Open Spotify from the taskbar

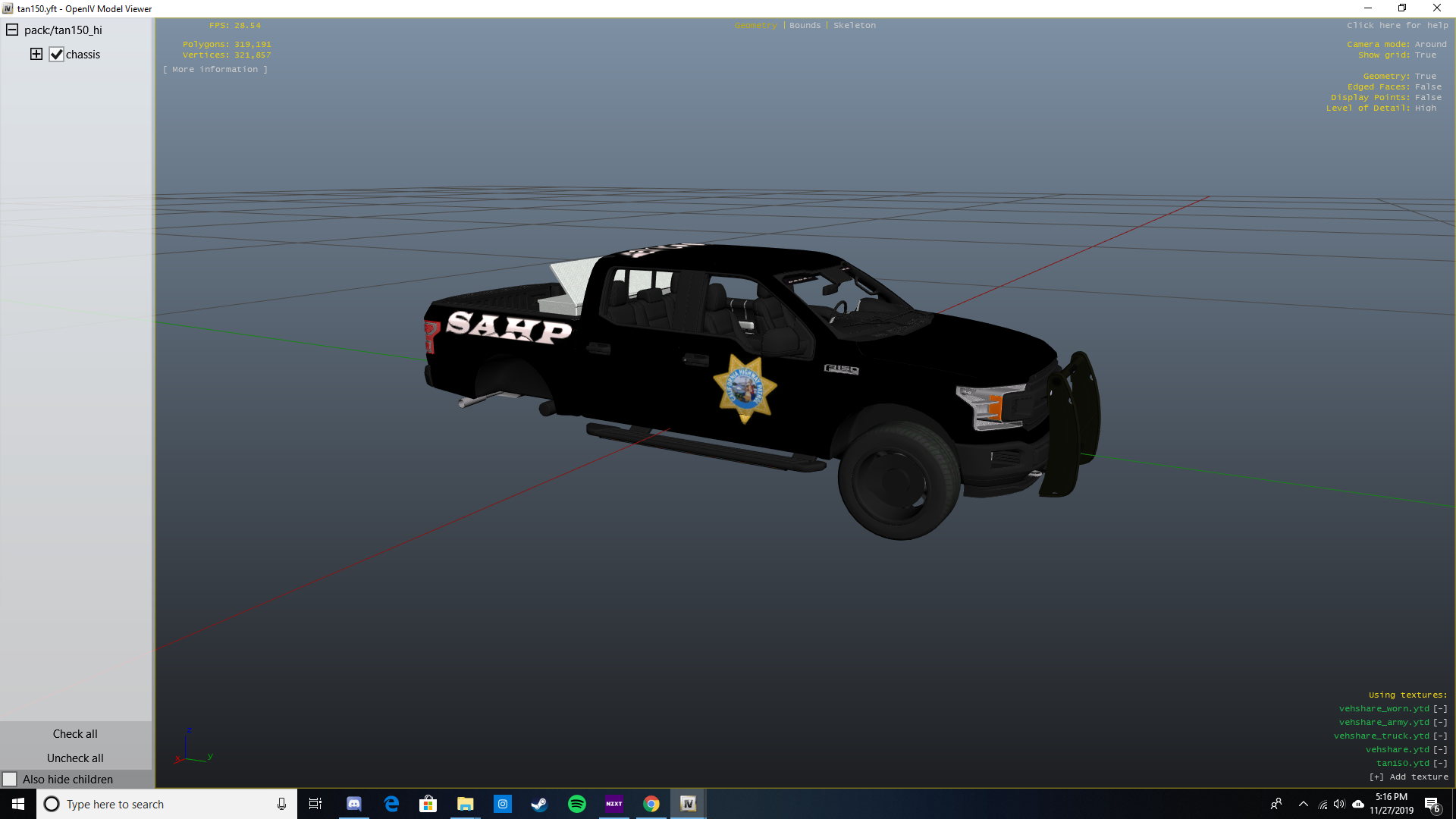pos(576,804)
